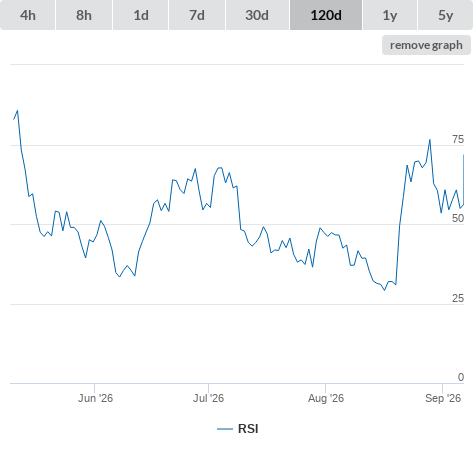Click the Sep '26 axis label
This screenshot has height=455, width=474.
443,398
